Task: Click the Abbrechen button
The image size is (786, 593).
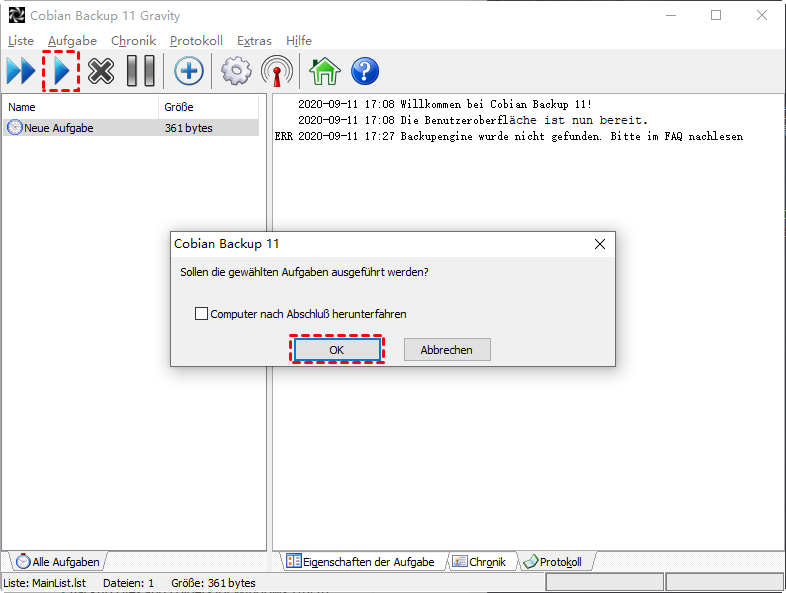Action: [x=447, y=349]
